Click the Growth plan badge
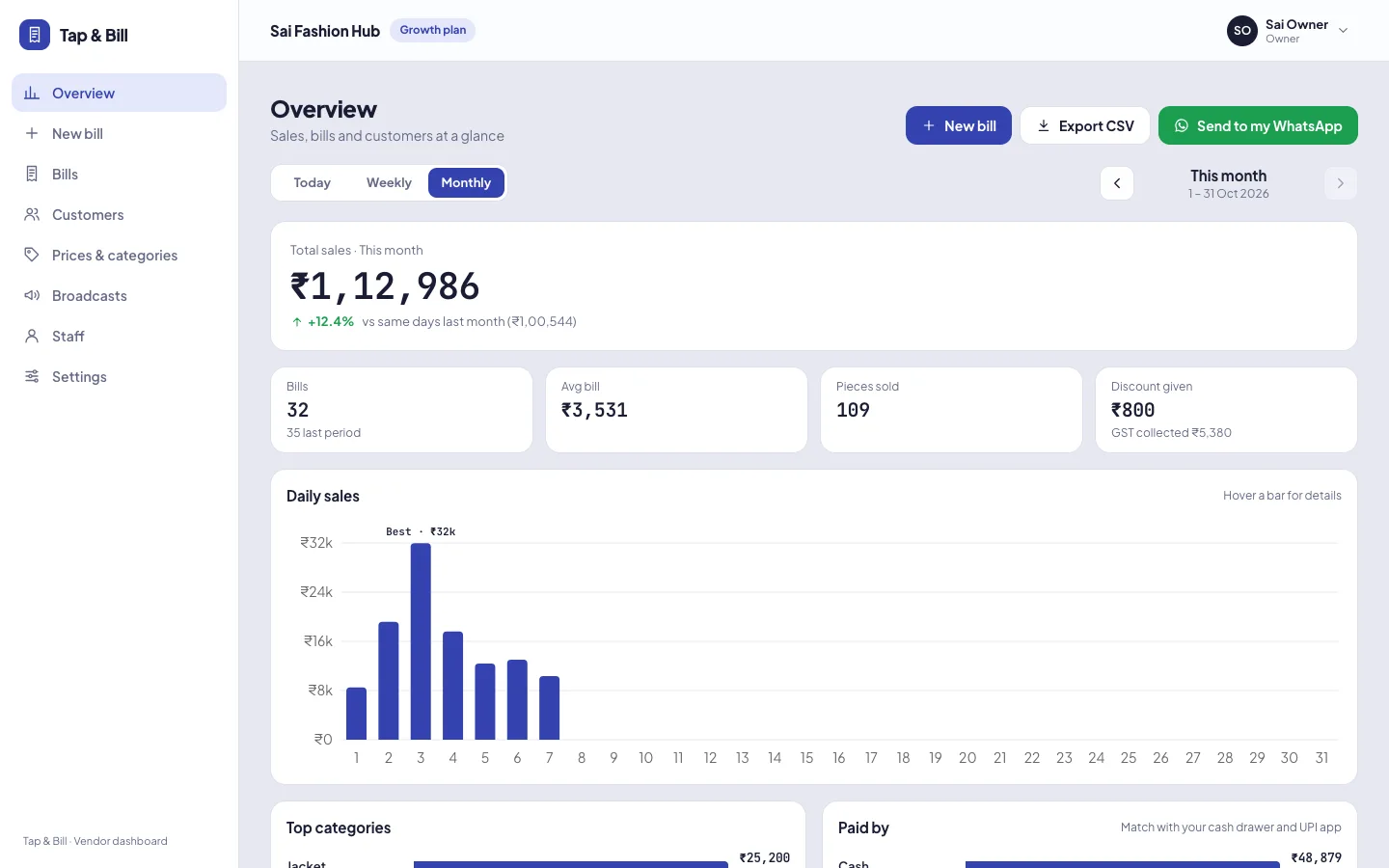The height and width of the screenshot is (868, 1389). coord(433,30)
